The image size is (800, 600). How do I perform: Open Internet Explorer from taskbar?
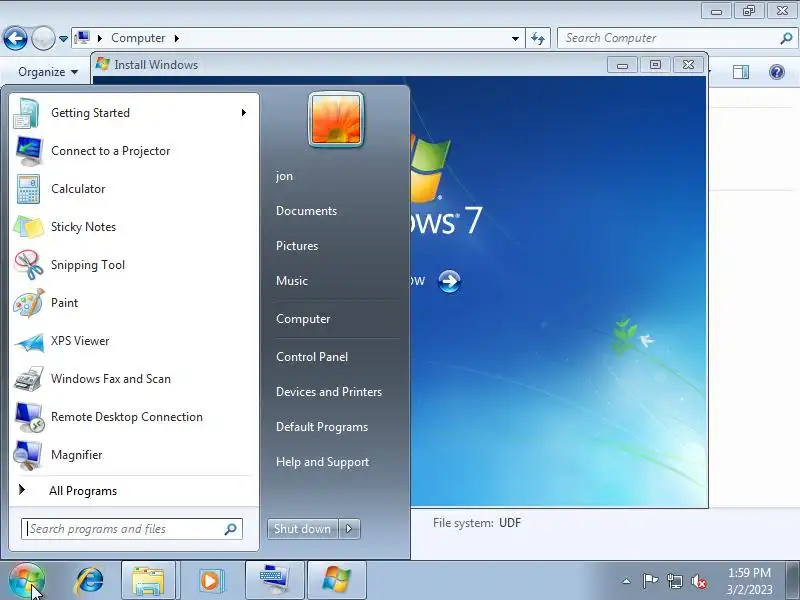click(89, 581)
